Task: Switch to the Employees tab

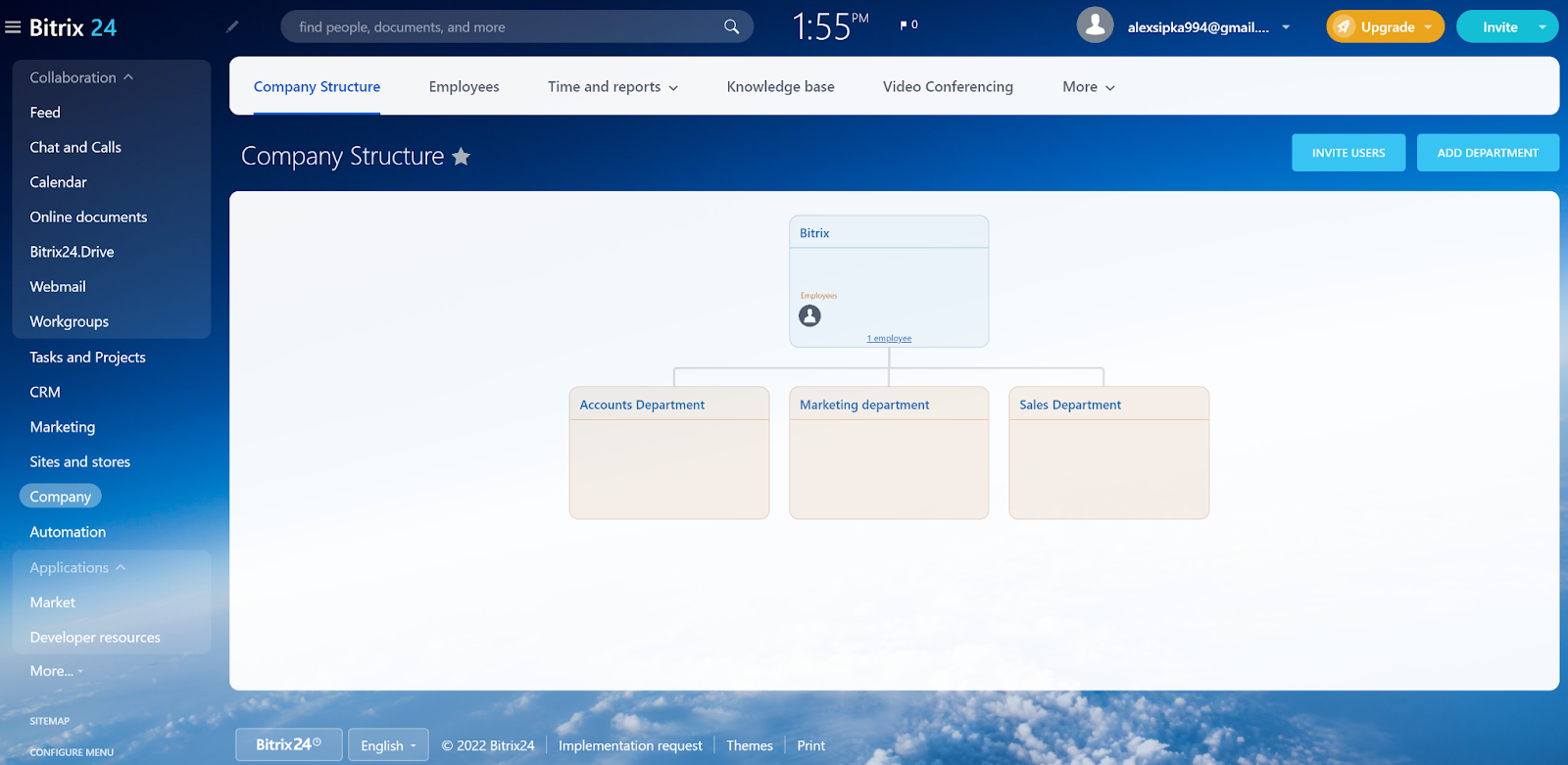Action: pyautogui.click(x=464, y=87)
